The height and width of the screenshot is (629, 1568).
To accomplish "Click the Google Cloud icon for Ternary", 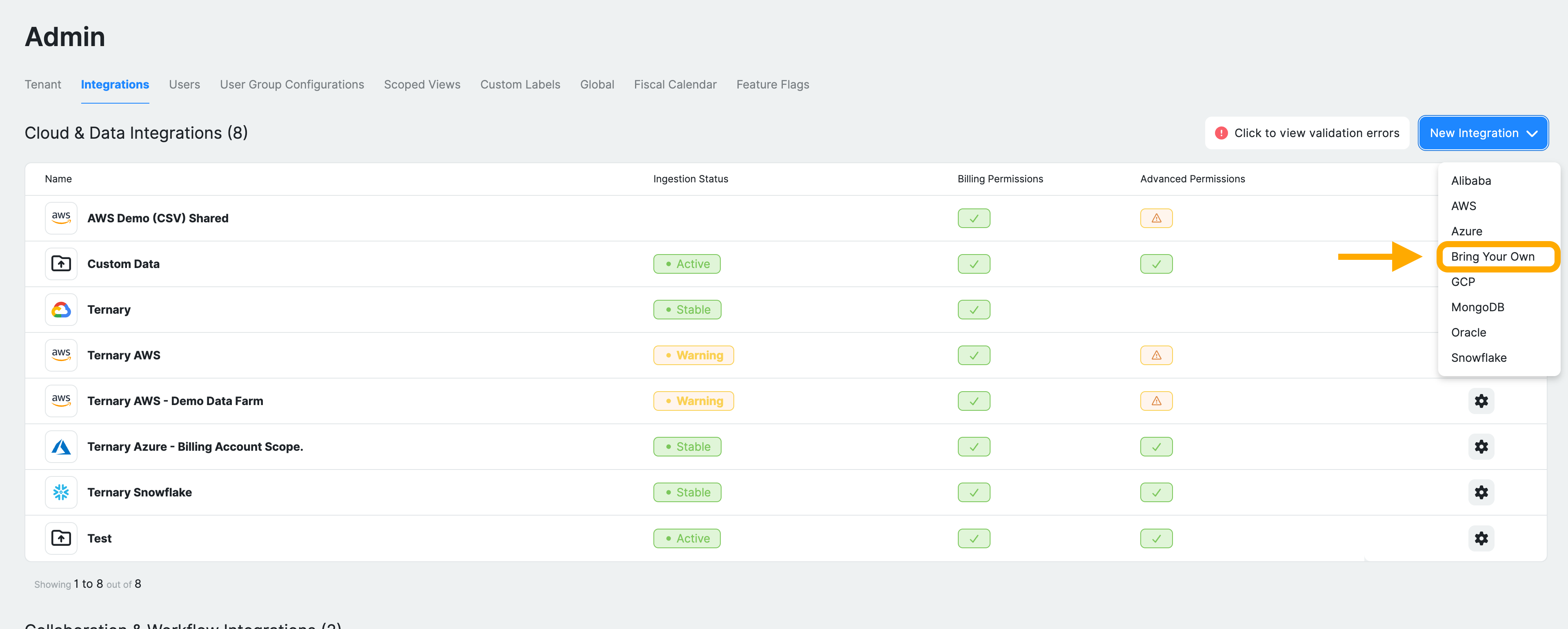I will point(61,310).
